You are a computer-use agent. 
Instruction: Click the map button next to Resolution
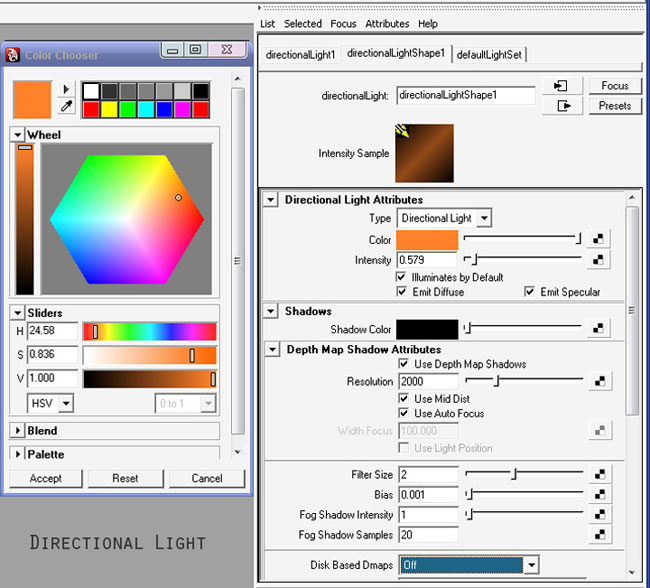click(x=599, y=382)
